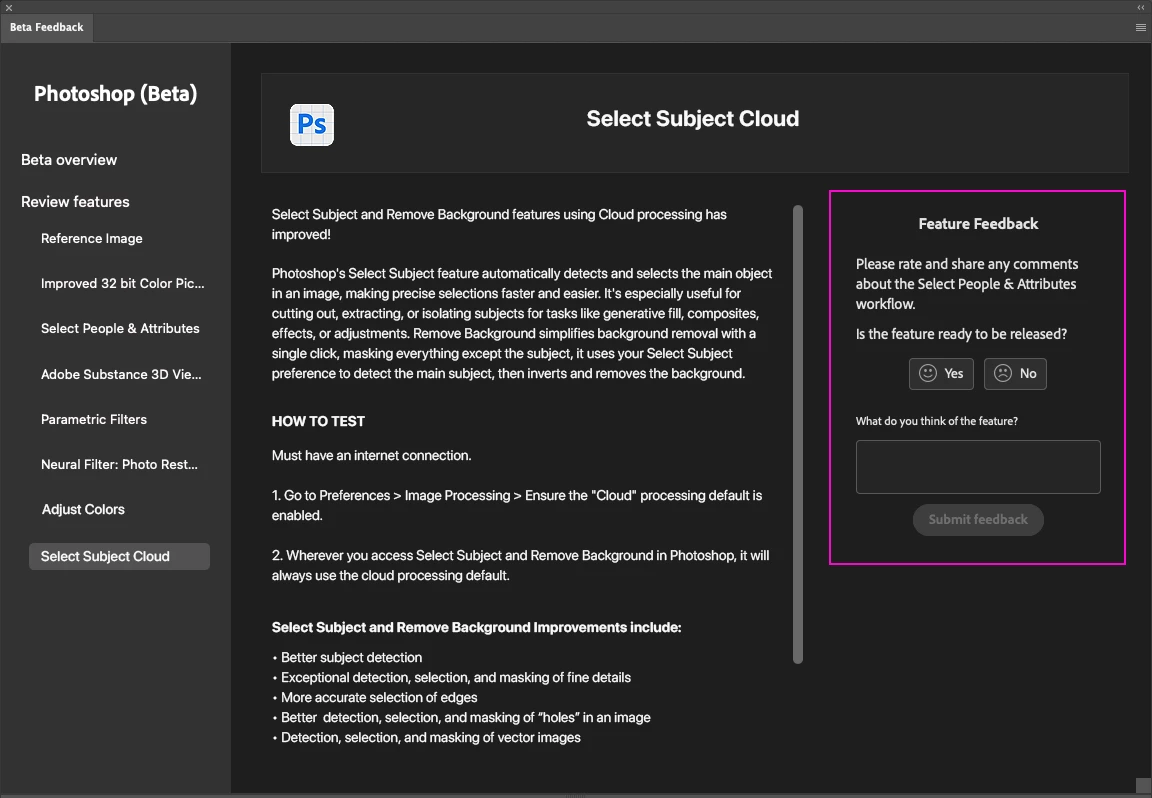The width and height of the screenshot is (1152, 798).
Task: Click 'Is the feature ready to be released?'
Action: click(x=961, y=334)
